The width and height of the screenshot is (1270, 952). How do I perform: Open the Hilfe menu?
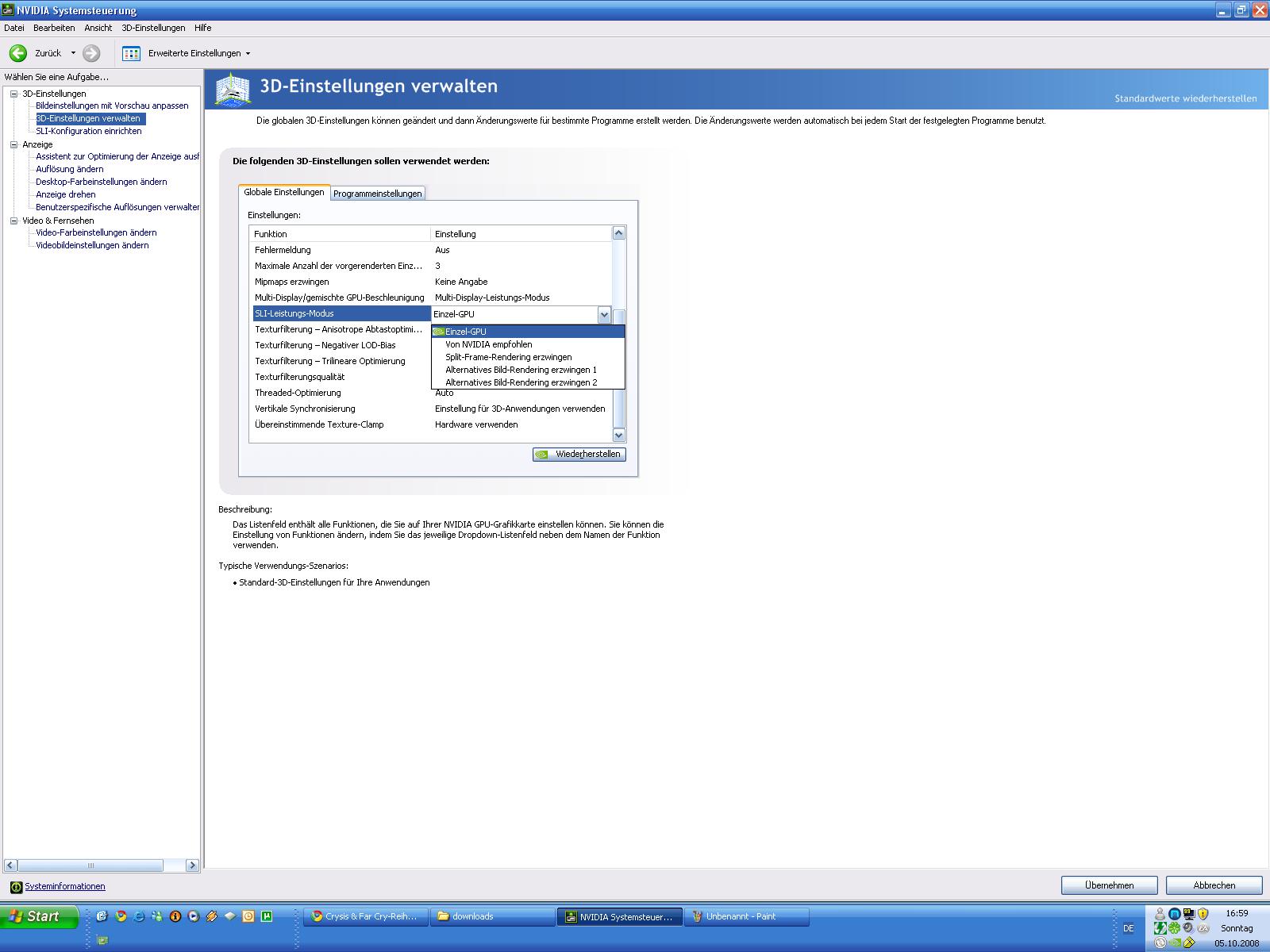click(203, 28)
